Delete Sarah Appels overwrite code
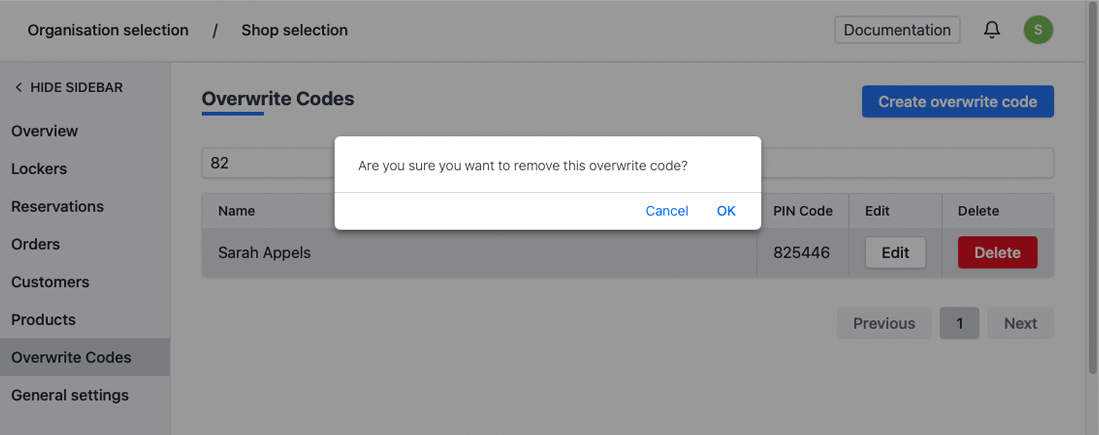 (x=997, y=253)
